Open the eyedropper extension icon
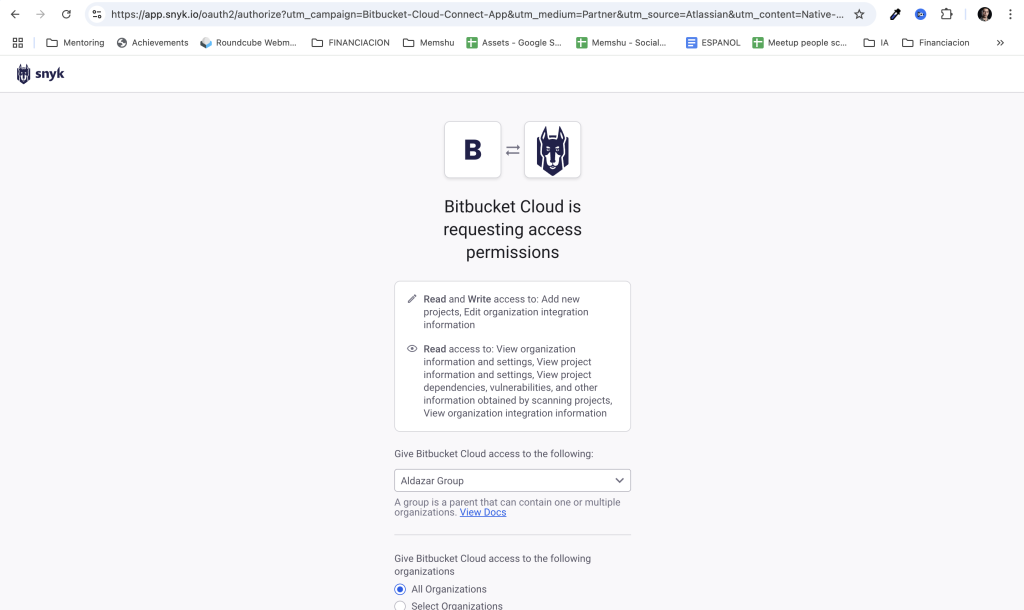The image size is (1024, 610). (x=895, y=14)
